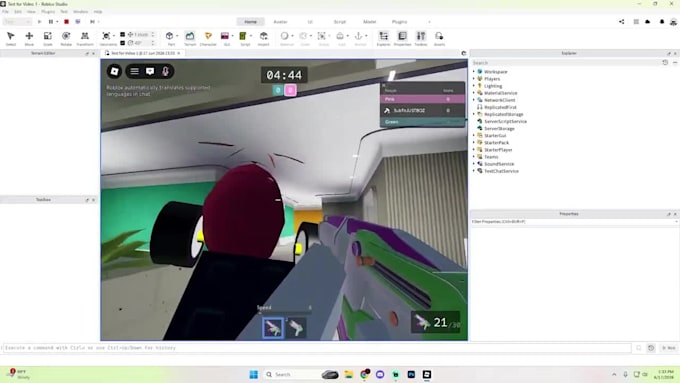Select the Select tool in the ribbon

click(11, 38)
